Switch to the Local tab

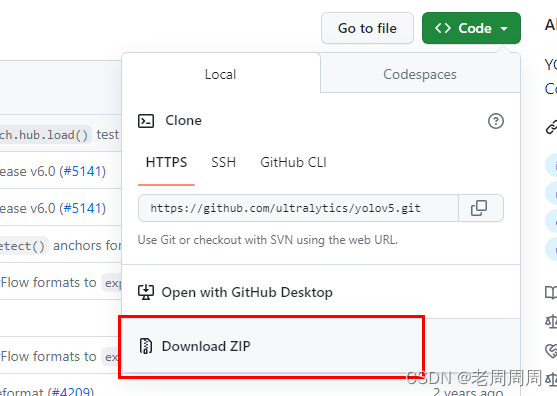221,74
